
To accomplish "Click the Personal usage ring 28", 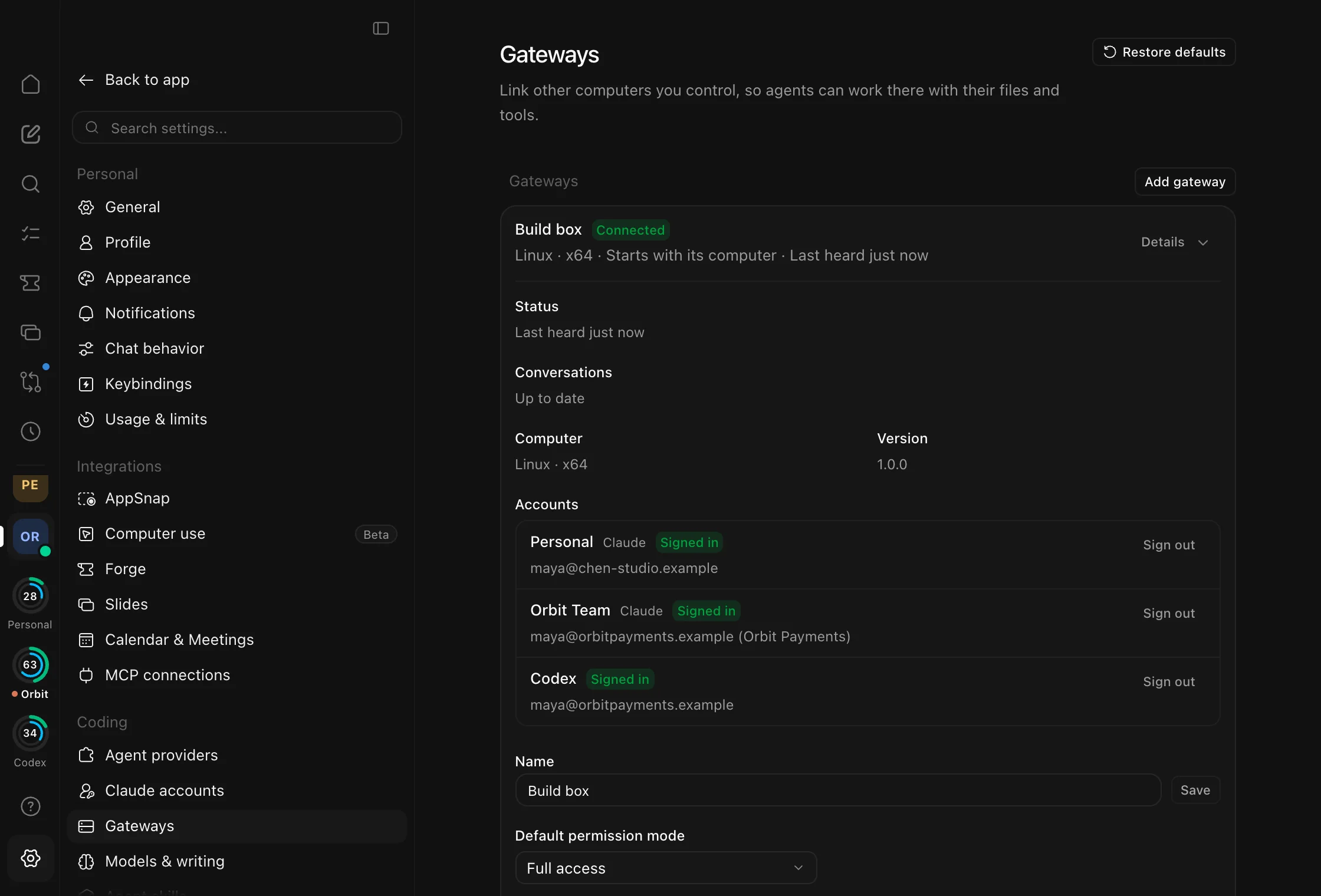I will [x=30, y=596].
